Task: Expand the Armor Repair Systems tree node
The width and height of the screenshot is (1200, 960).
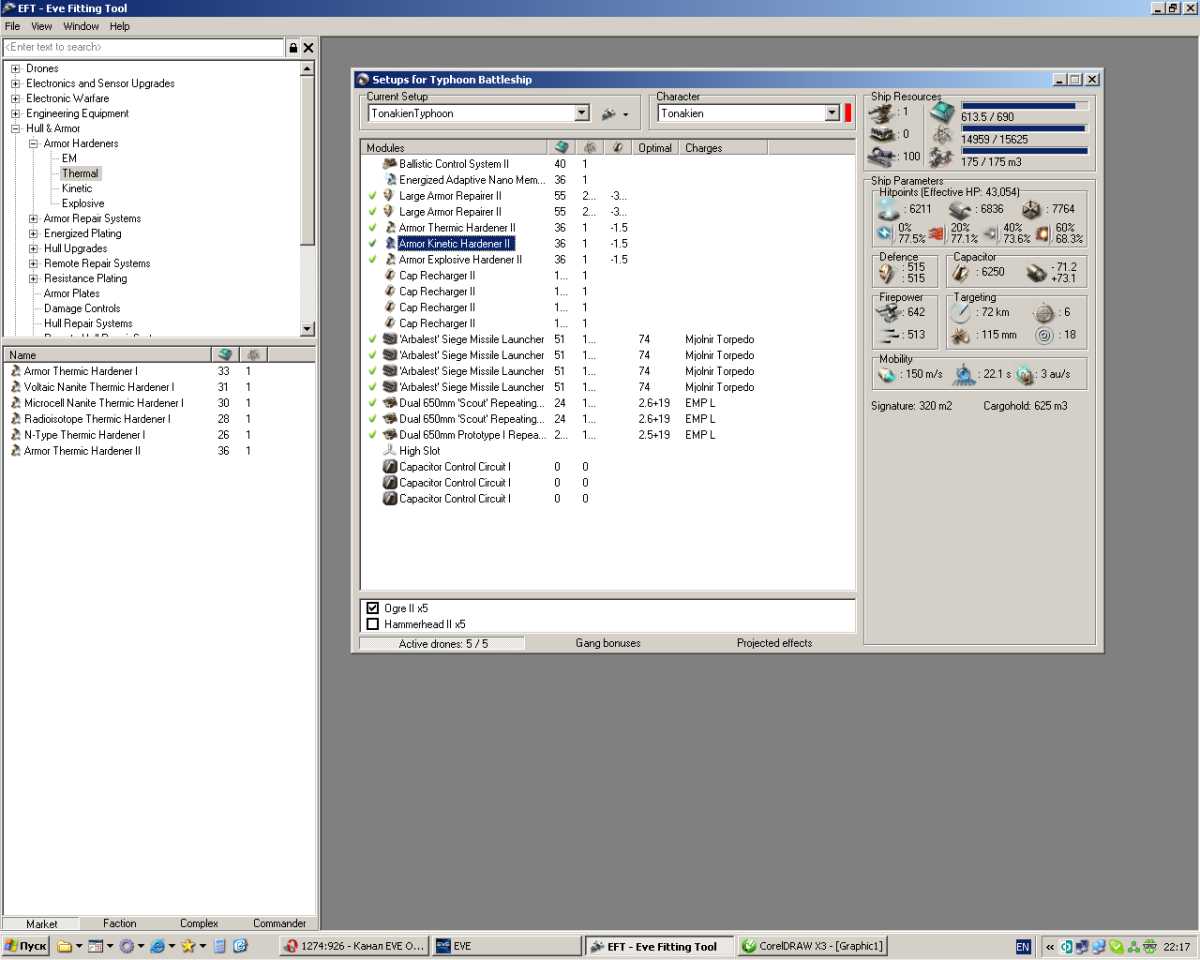Action: [33, 219]
